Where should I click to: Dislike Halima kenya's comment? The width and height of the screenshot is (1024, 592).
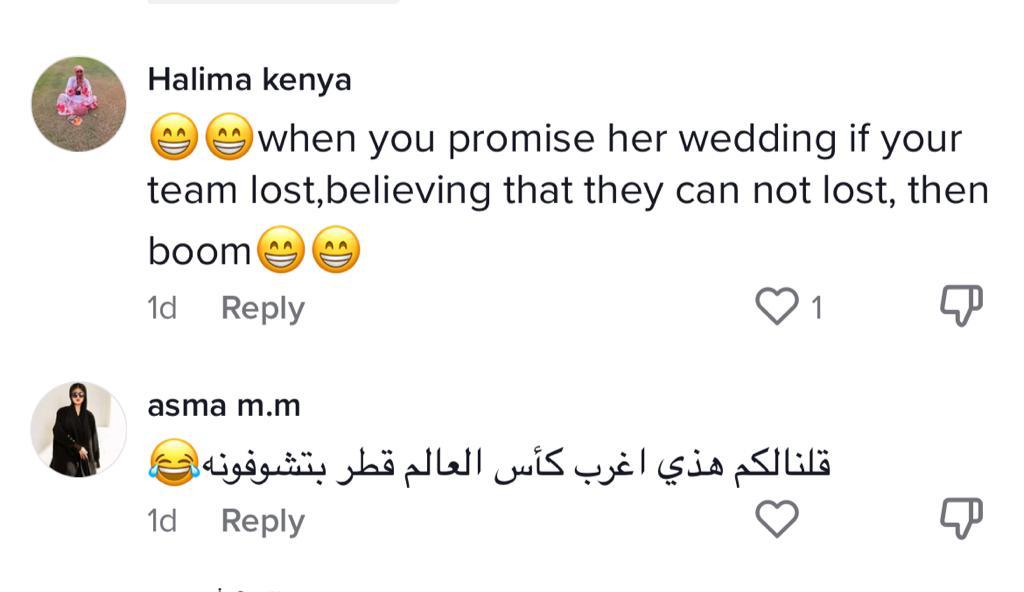(962, 306)
